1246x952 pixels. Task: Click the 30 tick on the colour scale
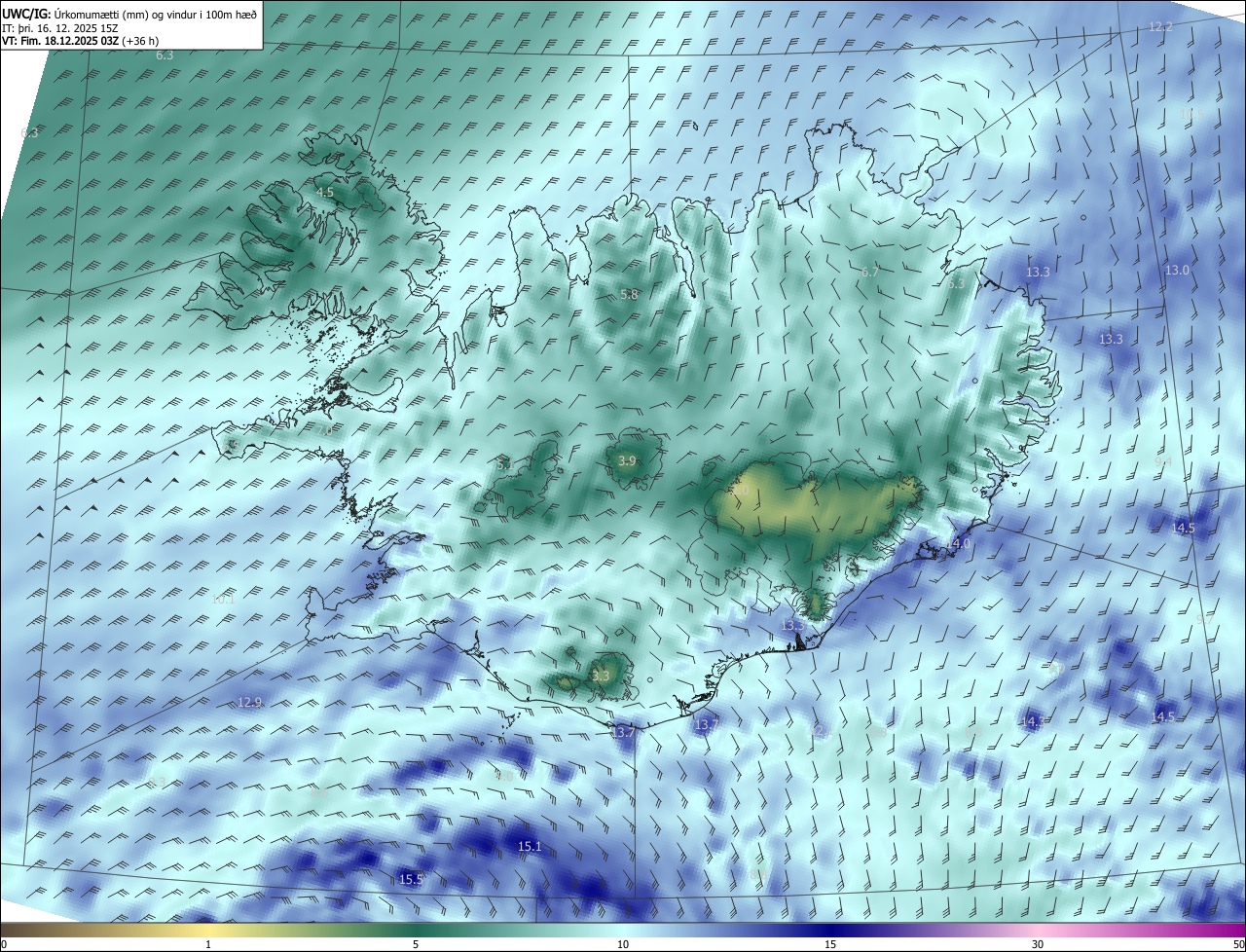[1038, 945]
